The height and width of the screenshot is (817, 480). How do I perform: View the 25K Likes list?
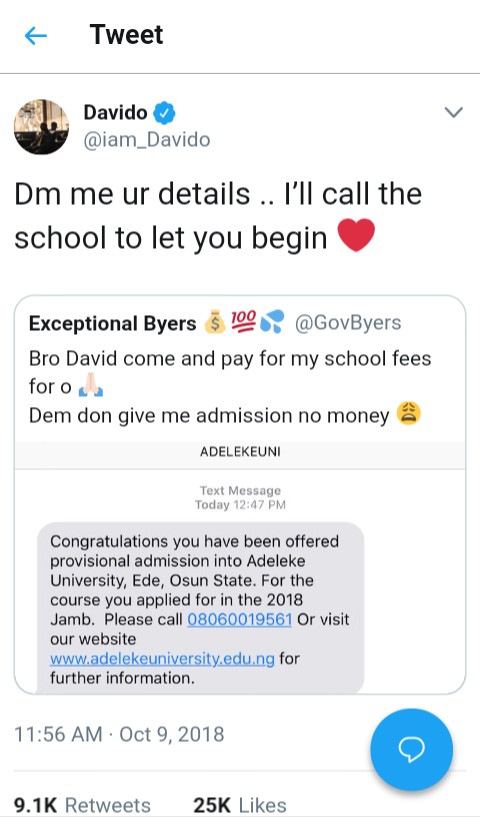[239, 805]
